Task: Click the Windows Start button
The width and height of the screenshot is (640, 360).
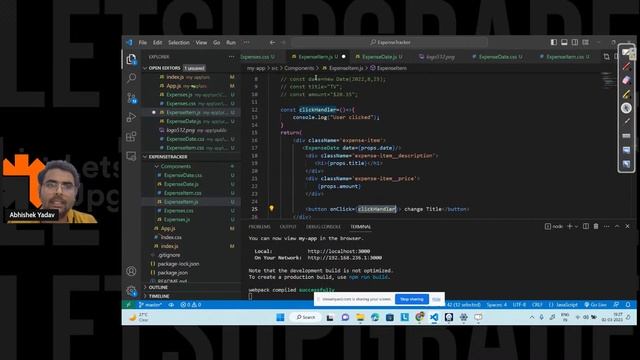Action: coord(280,317)
